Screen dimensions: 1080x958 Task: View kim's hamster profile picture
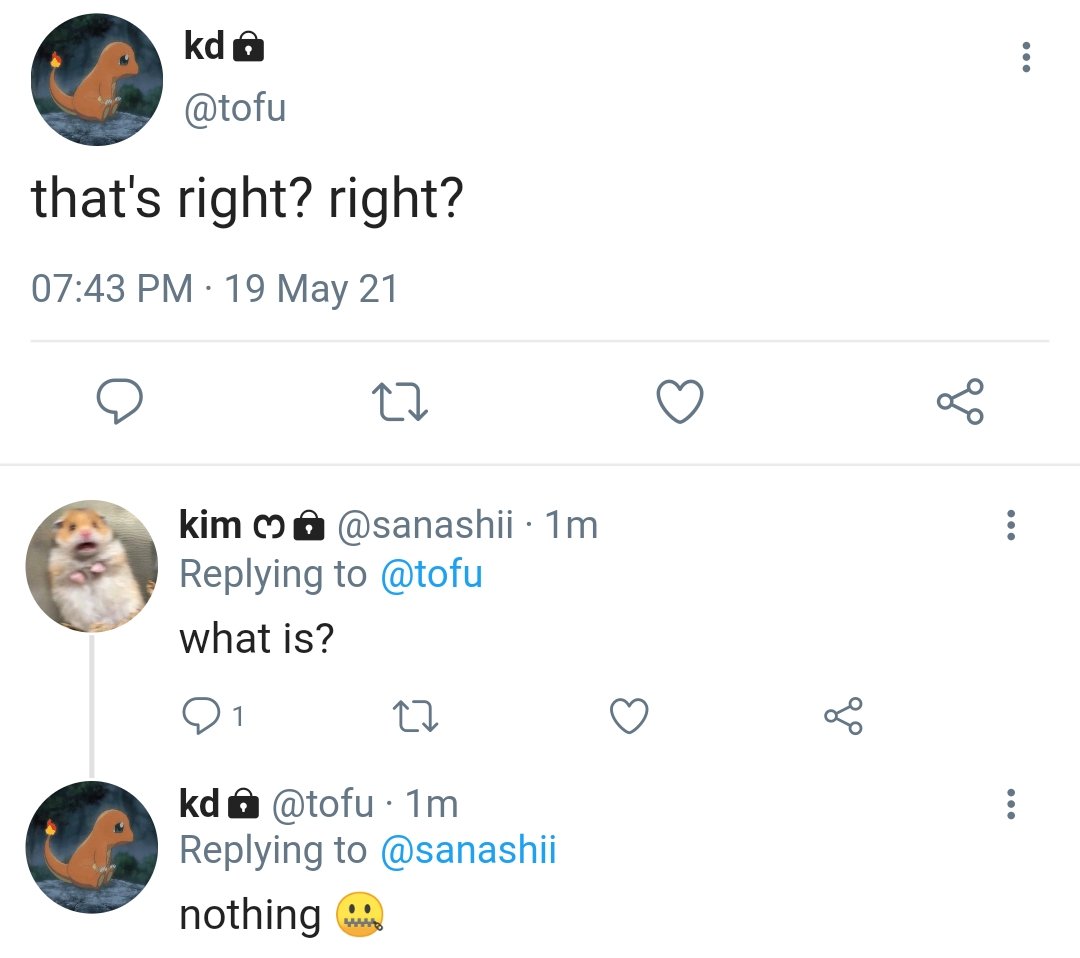tap(92, 566)
